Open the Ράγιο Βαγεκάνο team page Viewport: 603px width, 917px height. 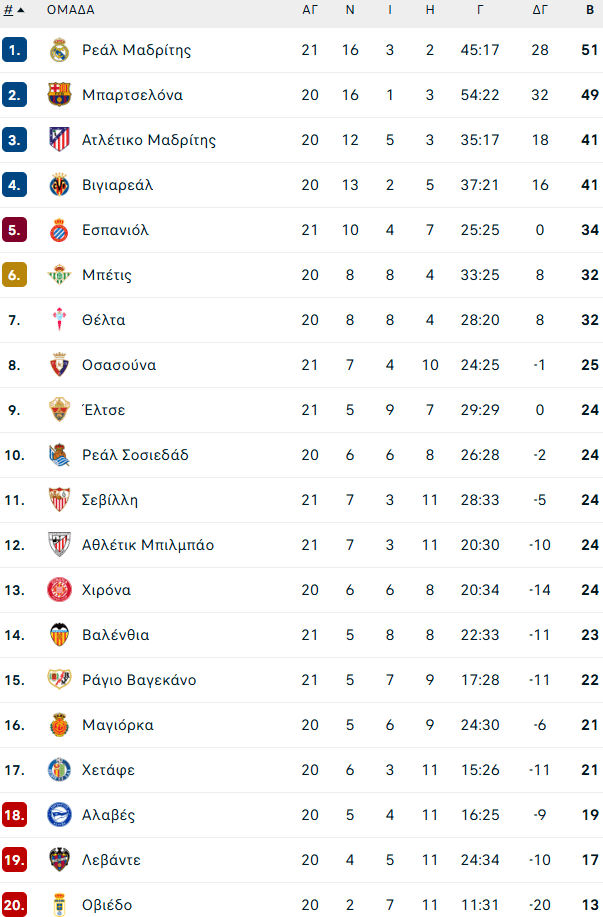coord(139,680)
